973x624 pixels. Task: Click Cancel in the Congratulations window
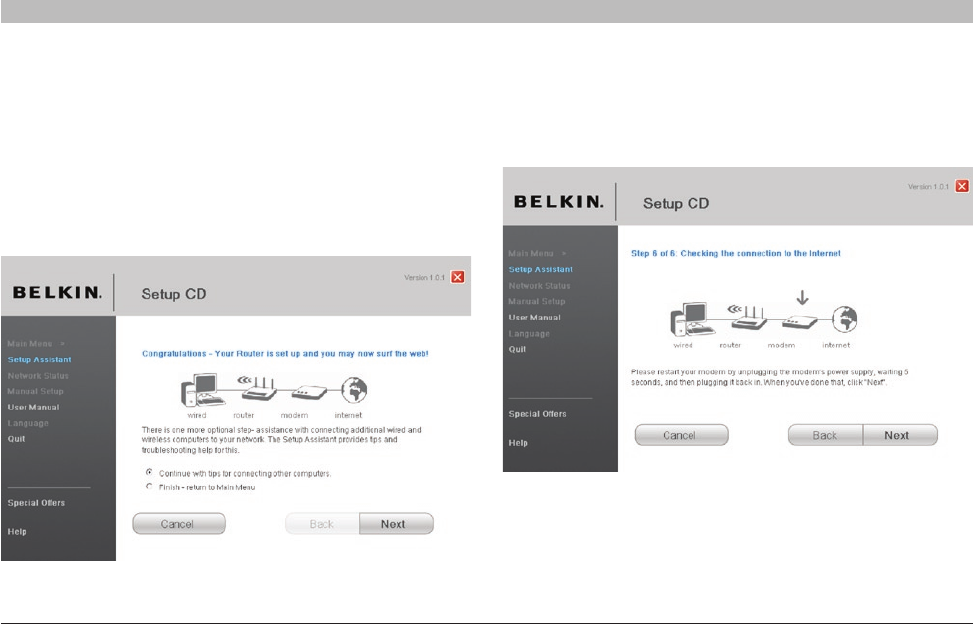179,524
